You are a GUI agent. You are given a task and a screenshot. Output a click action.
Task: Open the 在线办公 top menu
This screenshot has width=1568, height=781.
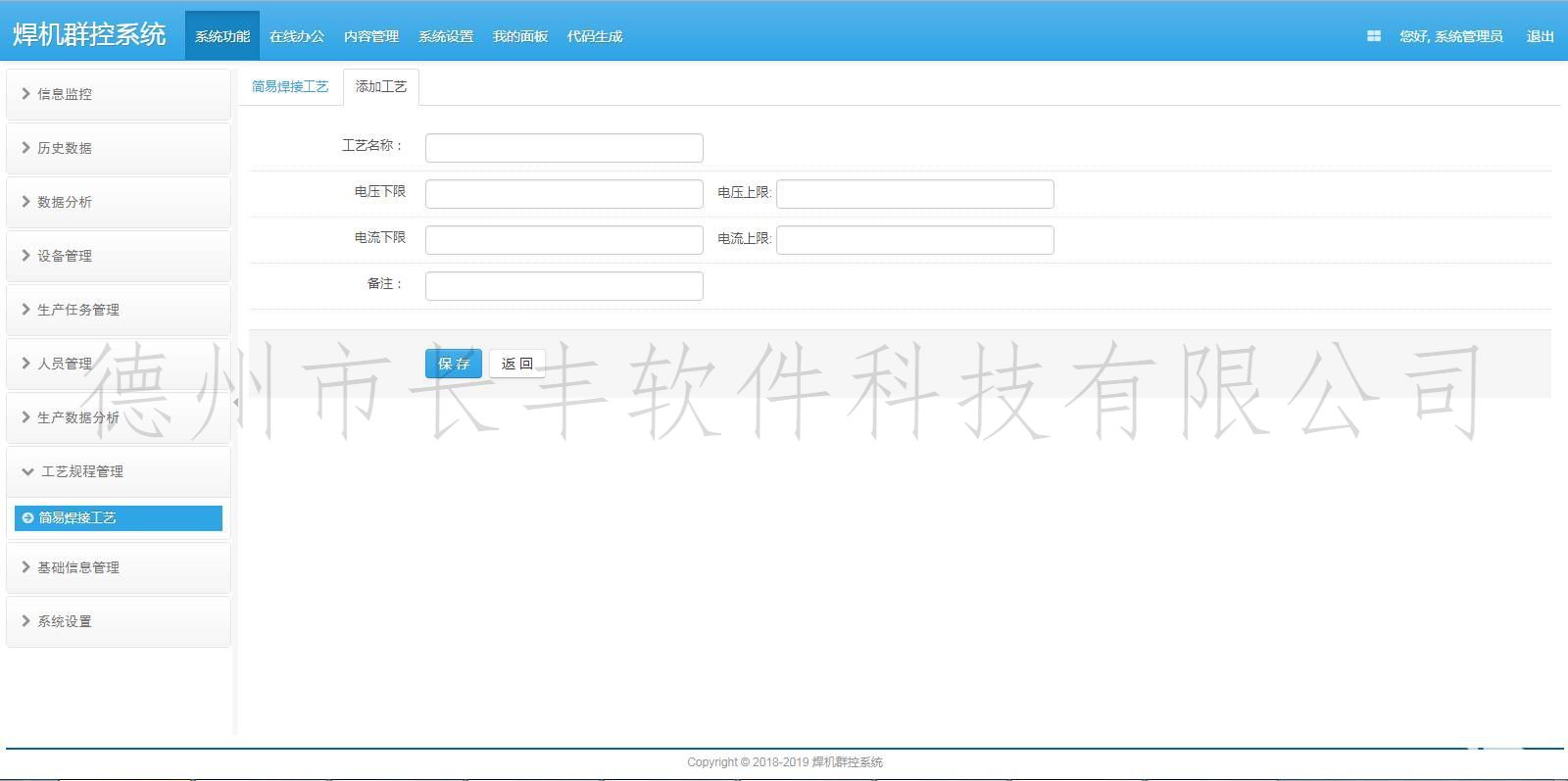coord(297,36)
